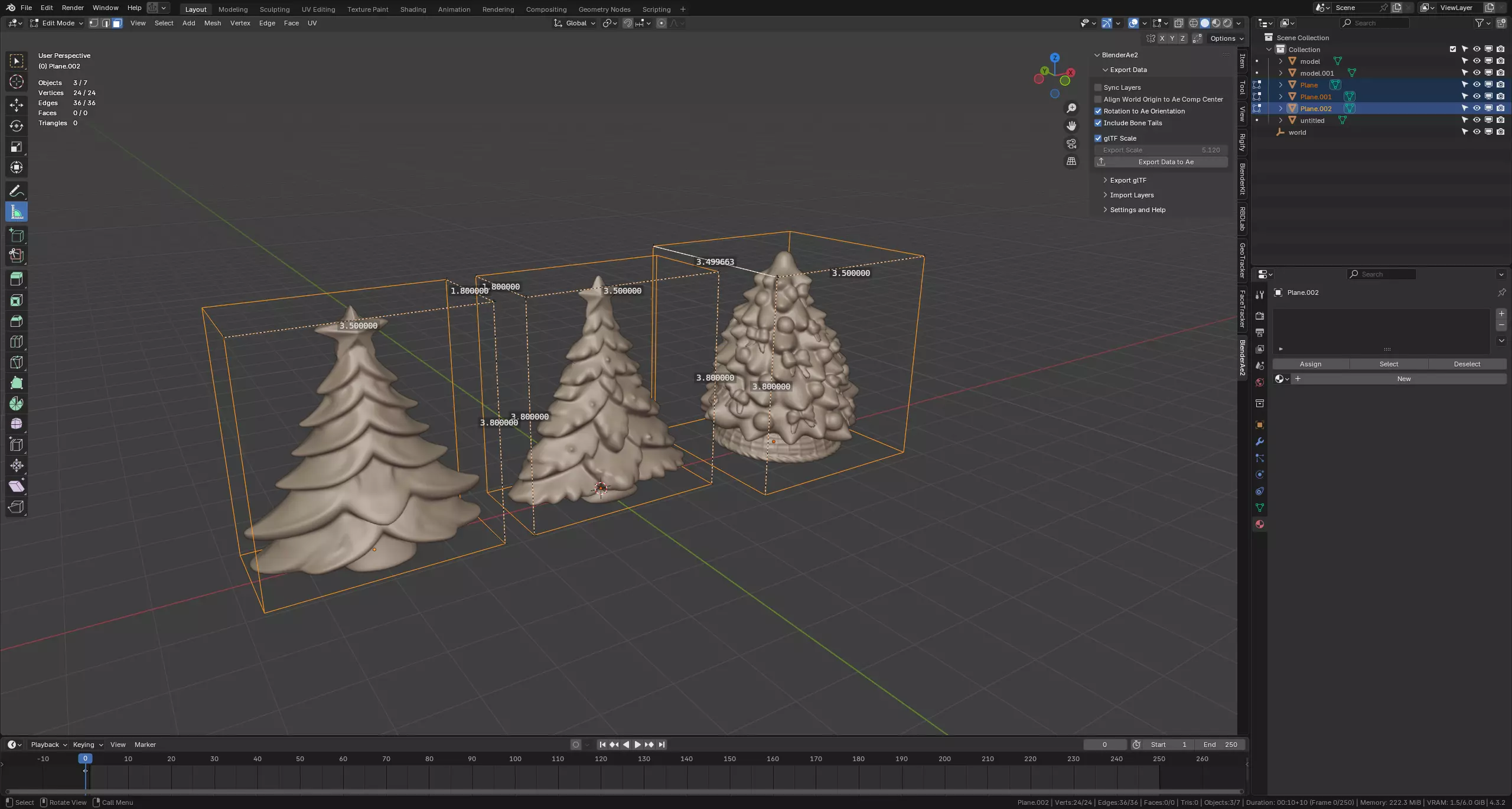
Task: Enable Align World Origin to Ae Comp Center
Action: [x=1098, y=99]
